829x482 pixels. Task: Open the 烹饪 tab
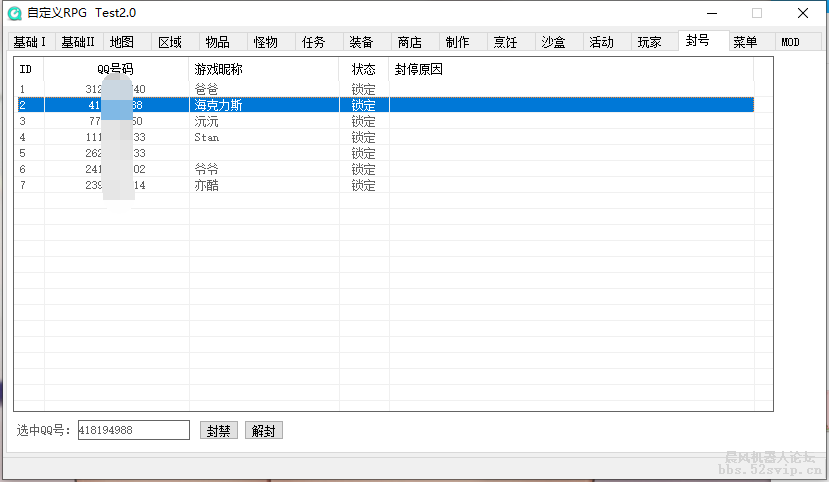click(505, 42)
